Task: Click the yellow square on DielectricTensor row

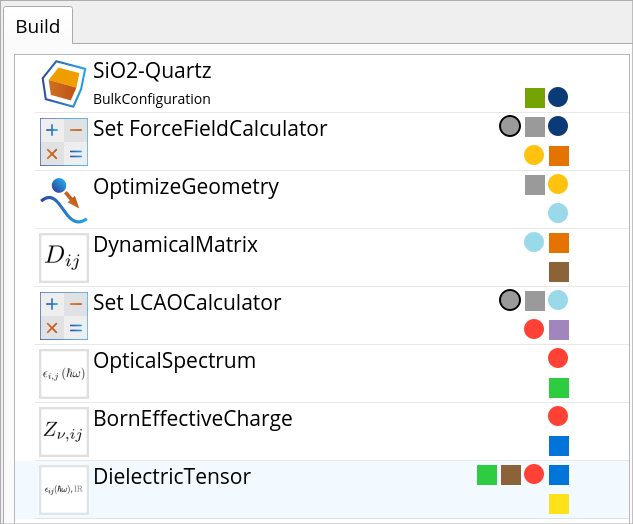Action: tap(559, 504)
